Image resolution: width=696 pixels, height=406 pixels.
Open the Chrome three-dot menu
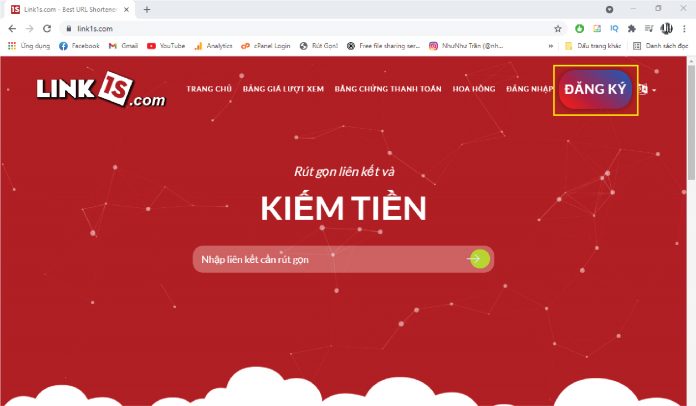coord(684,29)
